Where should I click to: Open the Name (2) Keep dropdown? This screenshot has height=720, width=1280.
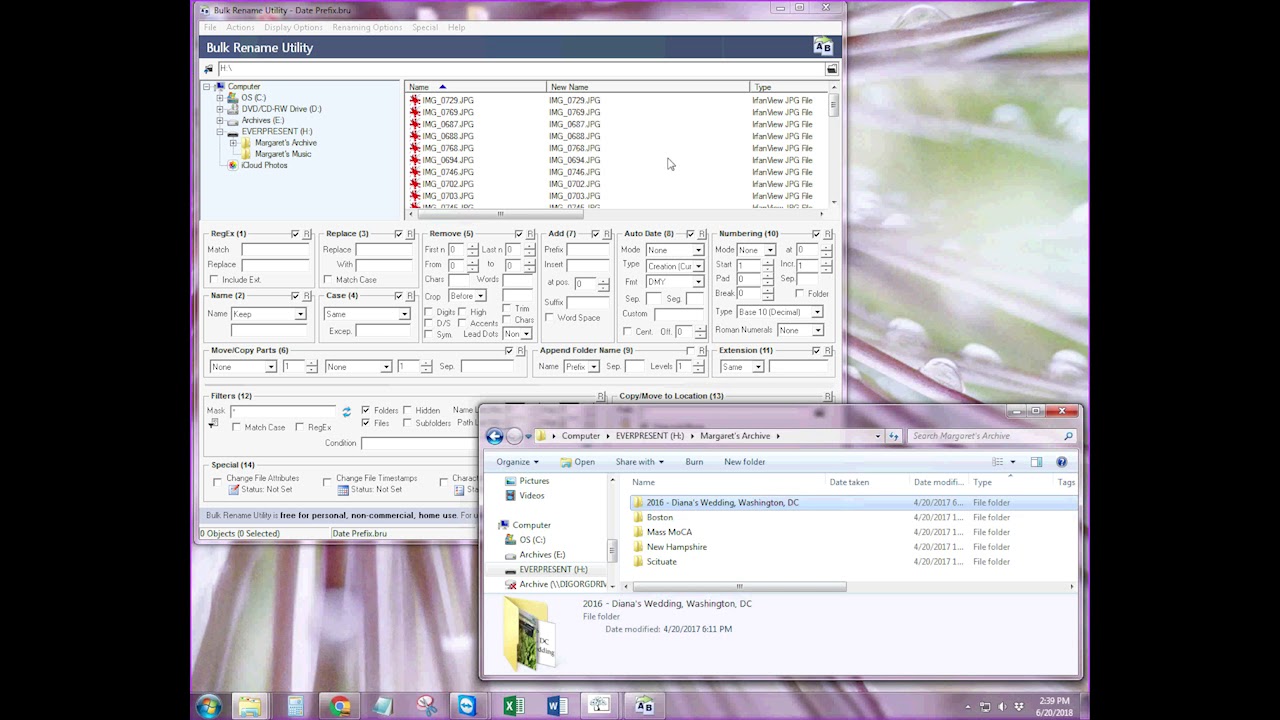coord(268,314)
